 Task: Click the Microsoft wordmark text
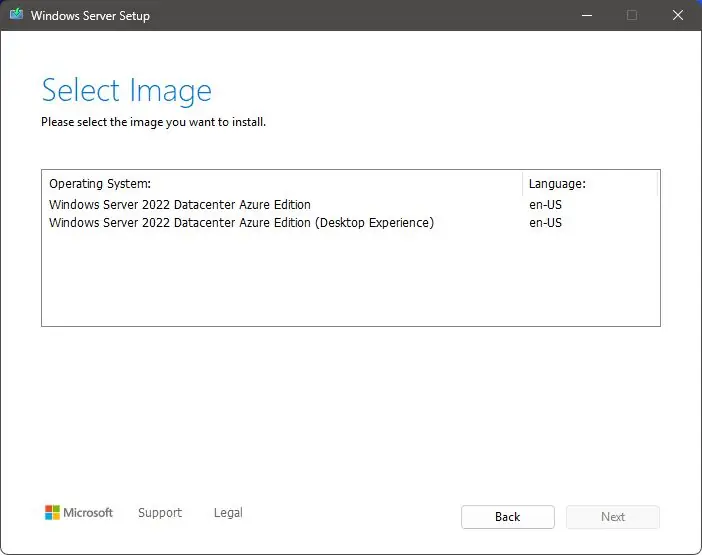tap(89, 513)
